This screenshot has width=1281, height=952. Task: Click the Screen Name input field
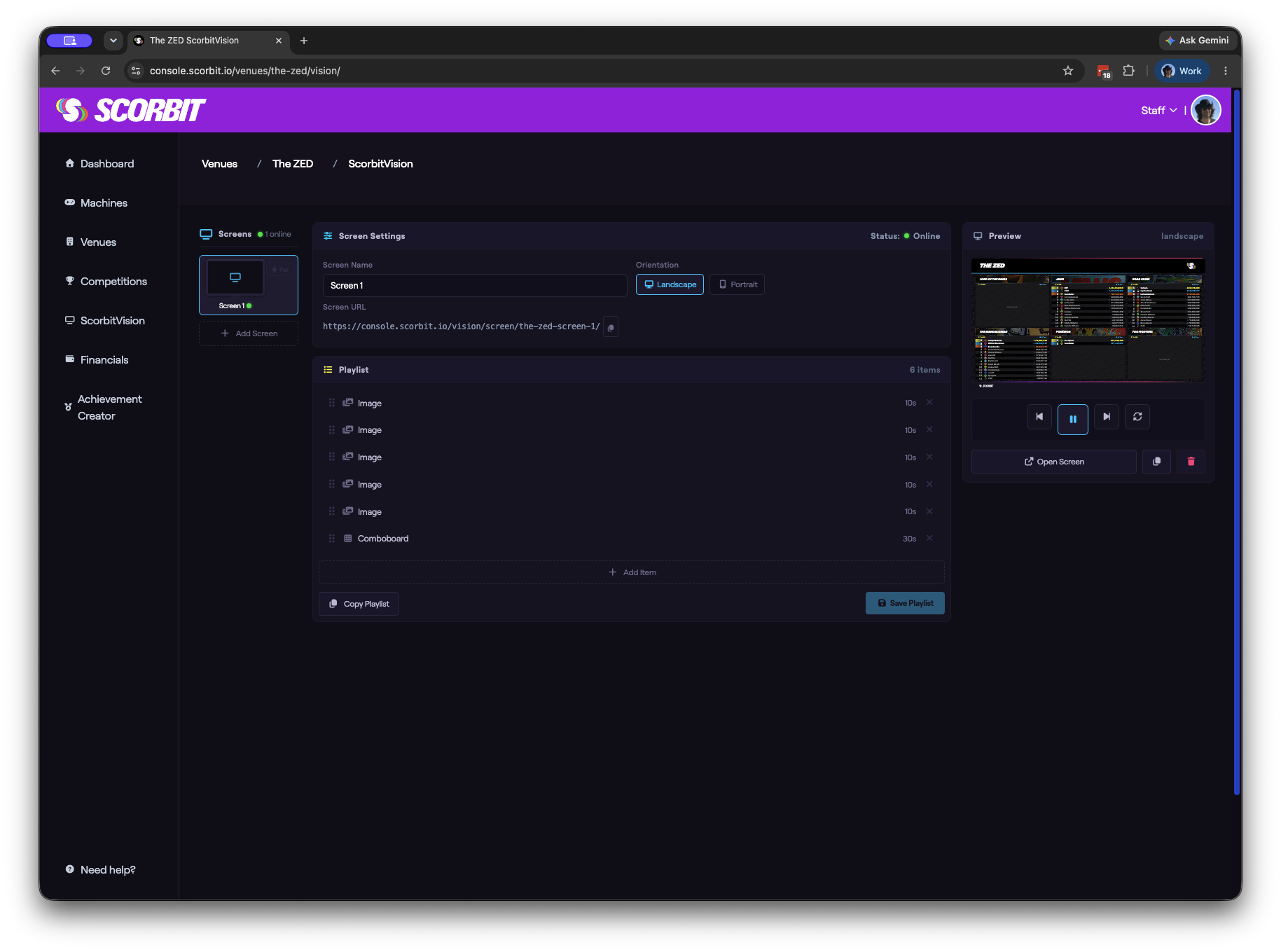475,285
